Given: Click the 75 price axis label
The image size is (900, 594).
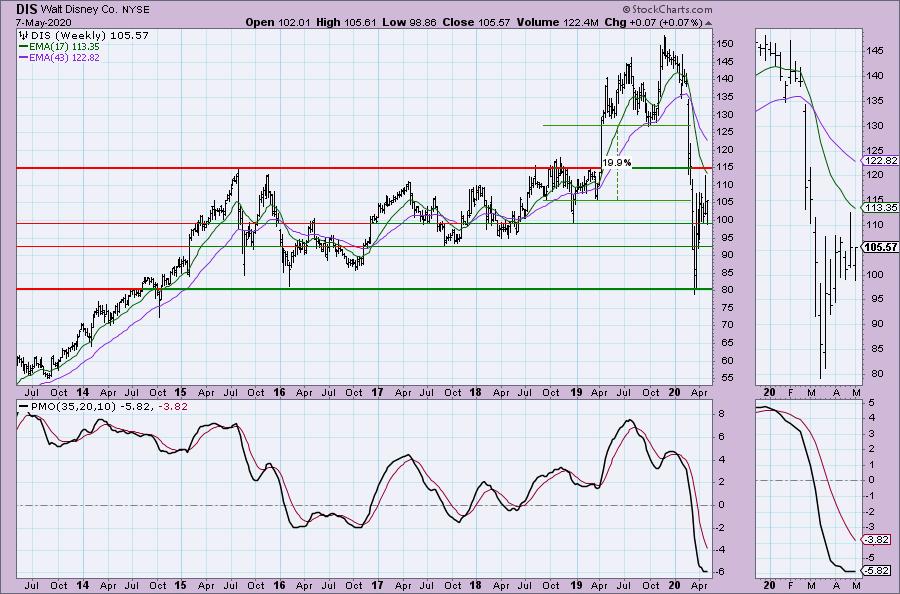Looking at the screenshot, I should pos(727,308).
